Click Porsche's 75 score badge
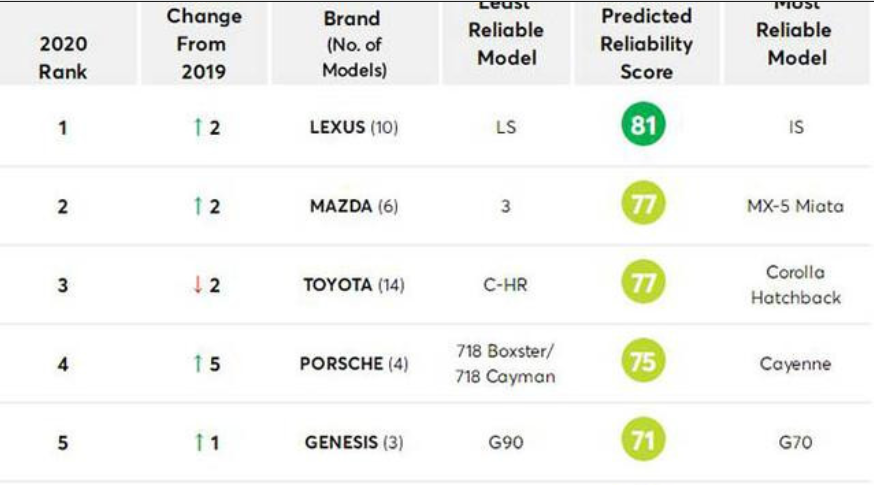This screenshot has width=874, height=485. [644, 363]
